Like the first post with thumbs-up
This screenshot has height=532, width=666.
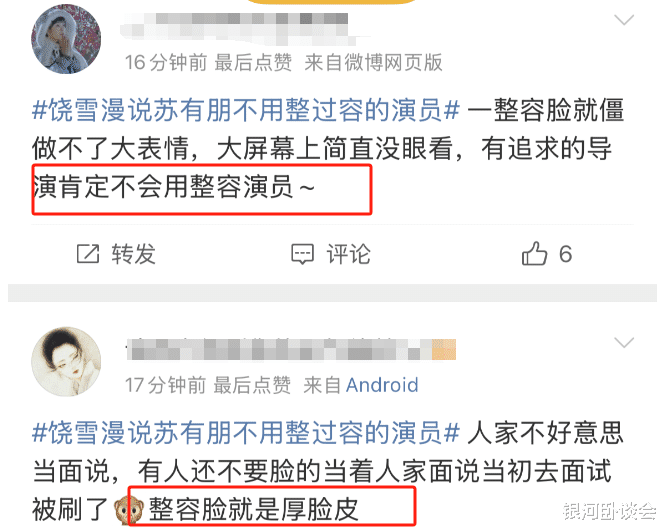coord(534,253)
